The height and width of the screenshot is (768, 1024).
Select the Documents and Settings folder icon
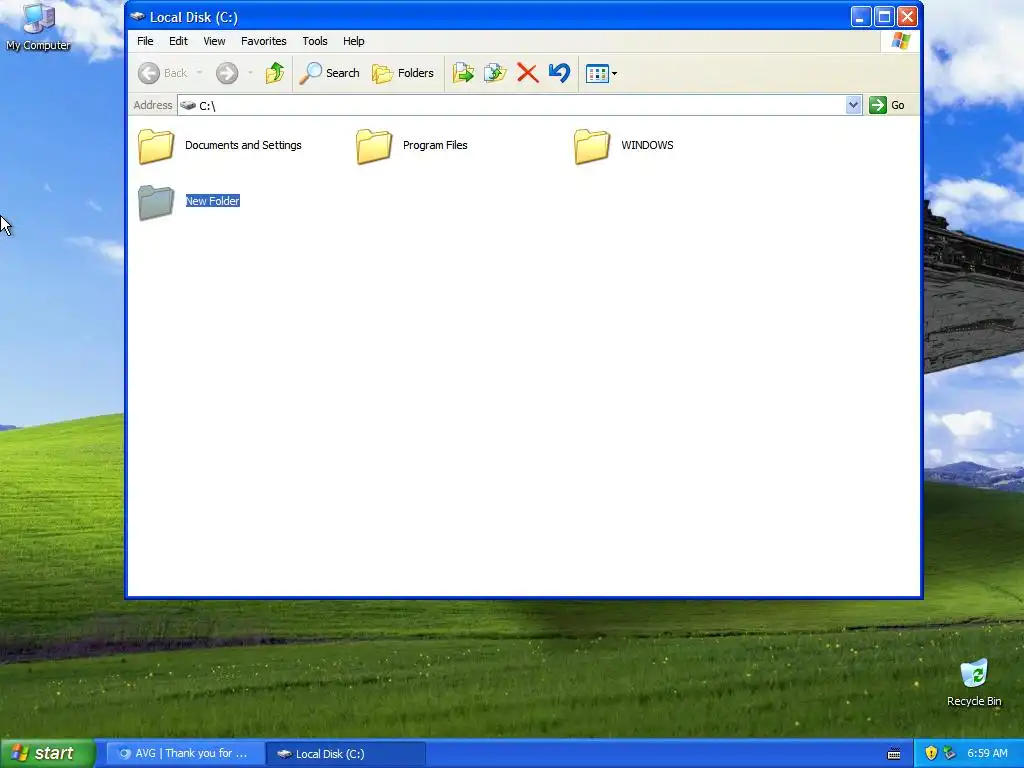pyautogui.click(x=156, y=146)
